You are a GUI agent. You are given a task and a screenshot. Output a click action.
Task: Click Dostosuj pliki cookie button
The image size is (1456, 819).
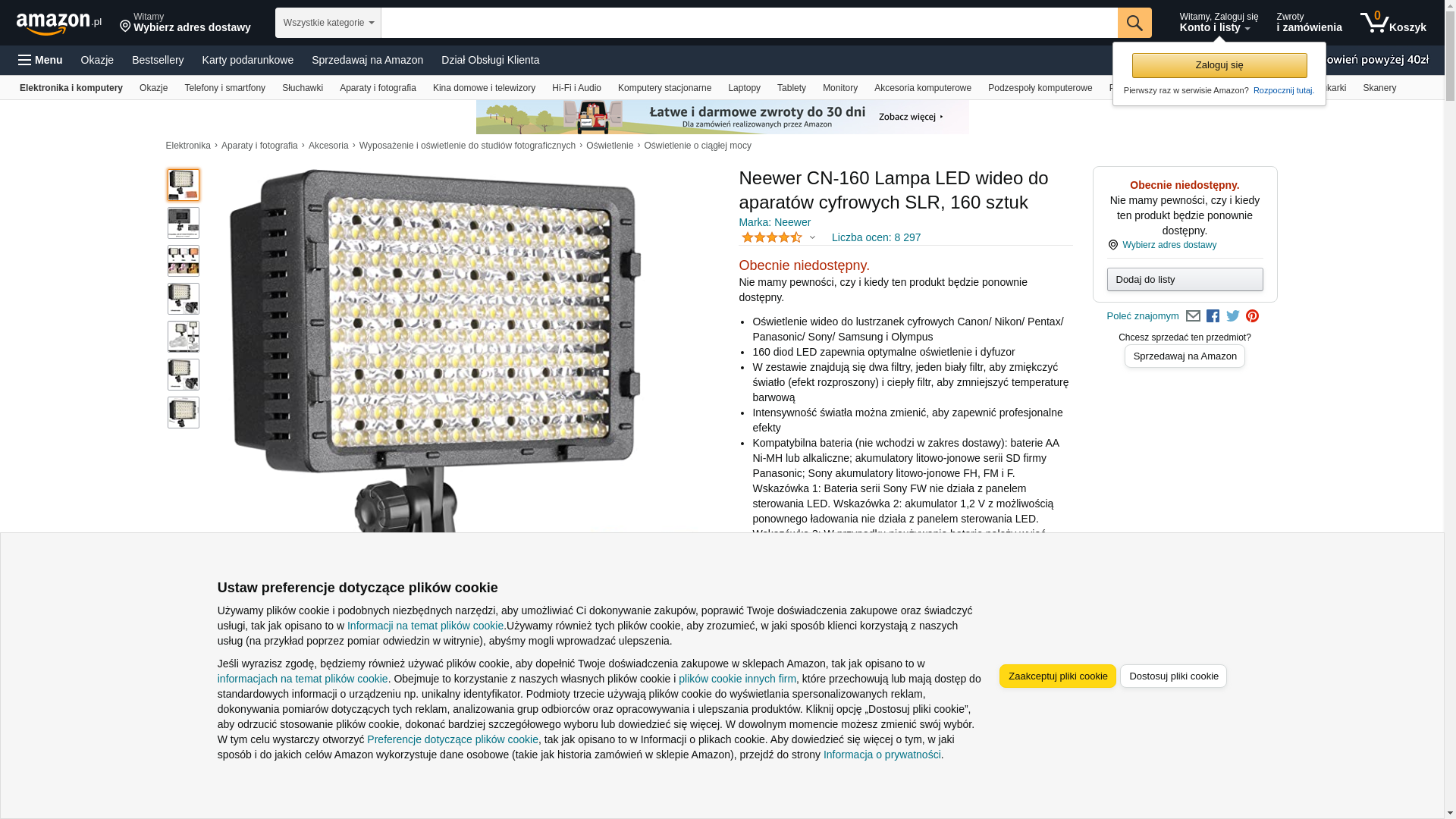pyautogui.click(x=1173, y=676)
